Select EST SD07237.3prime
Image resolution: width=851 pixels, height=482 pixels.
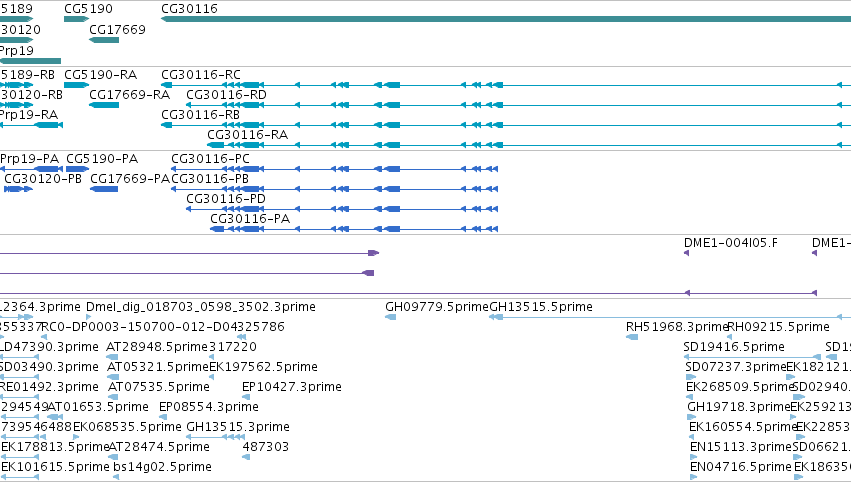[x=690, y=377]
